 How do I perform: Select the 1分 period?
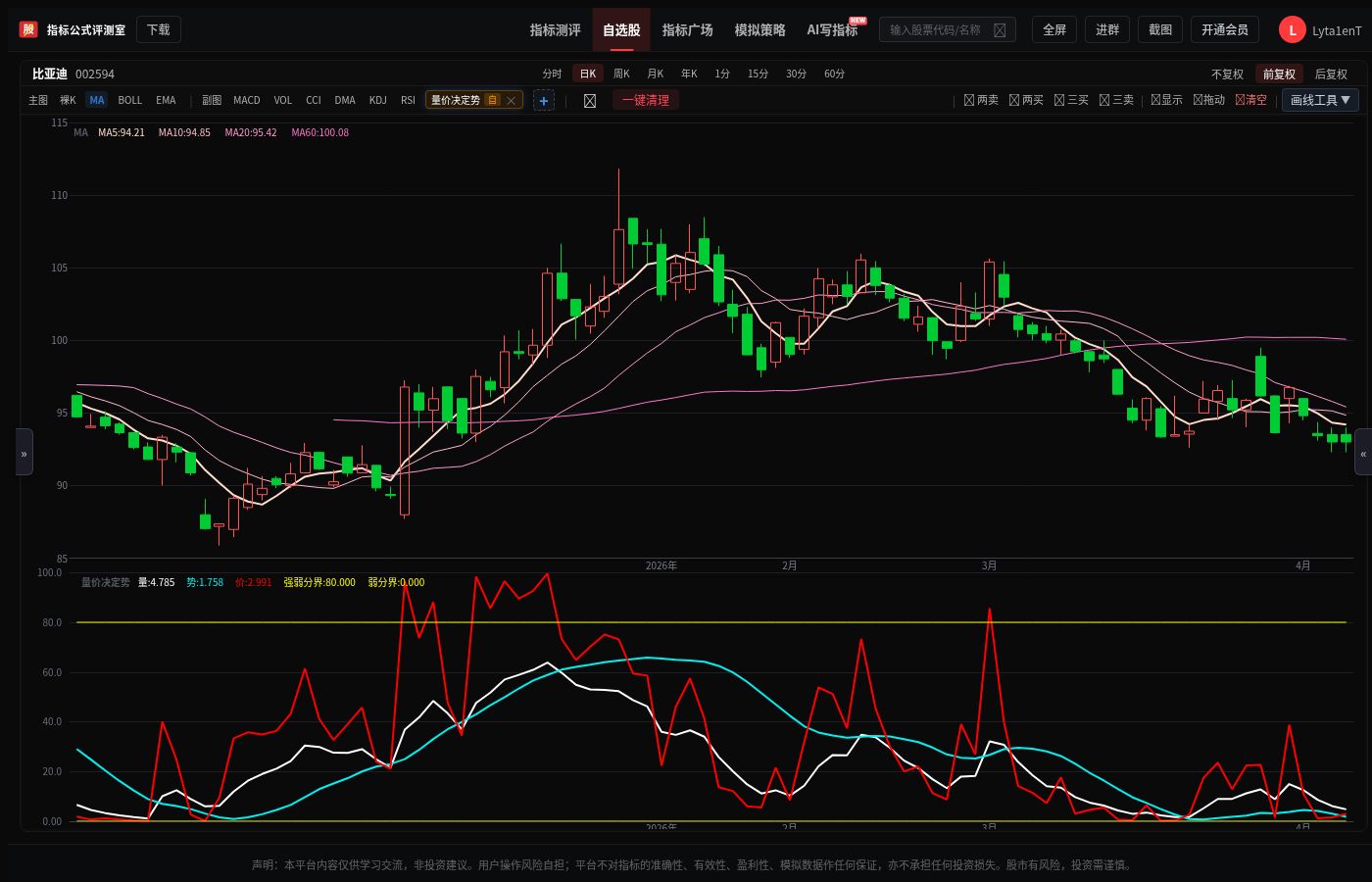[722, 74]
